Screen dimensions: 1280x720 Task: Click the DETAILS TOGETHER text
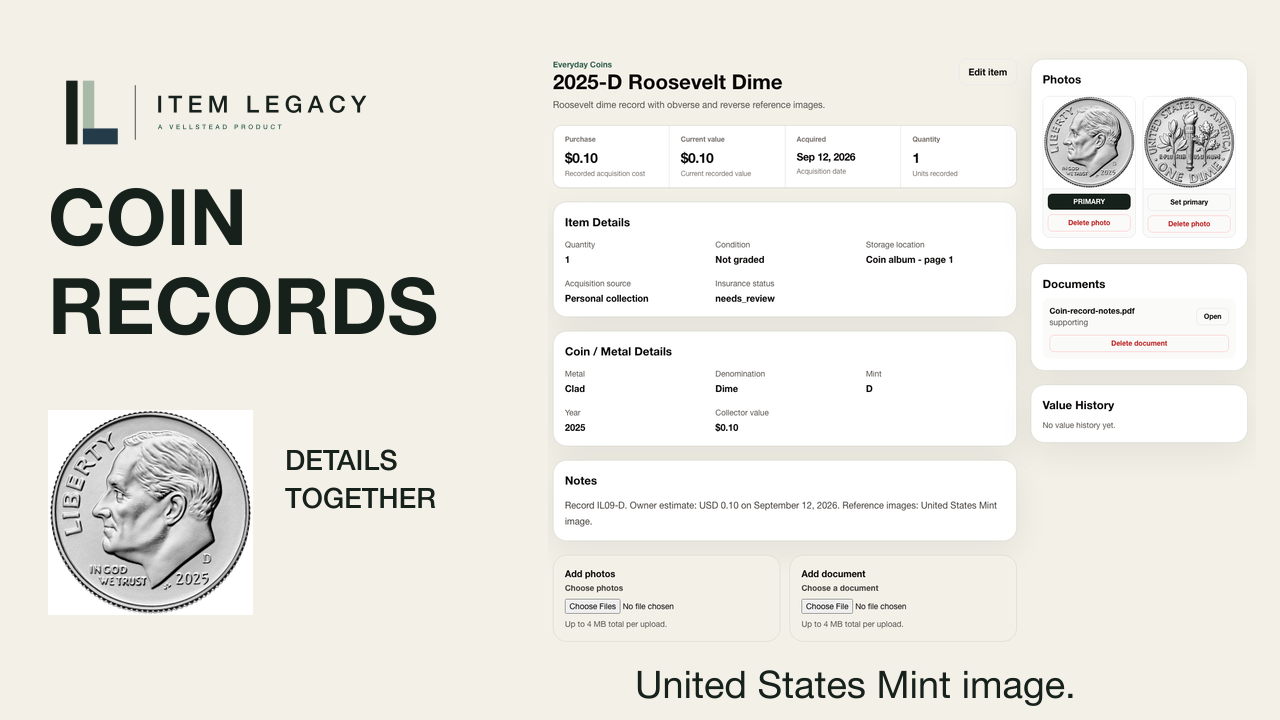pos(360,480)
